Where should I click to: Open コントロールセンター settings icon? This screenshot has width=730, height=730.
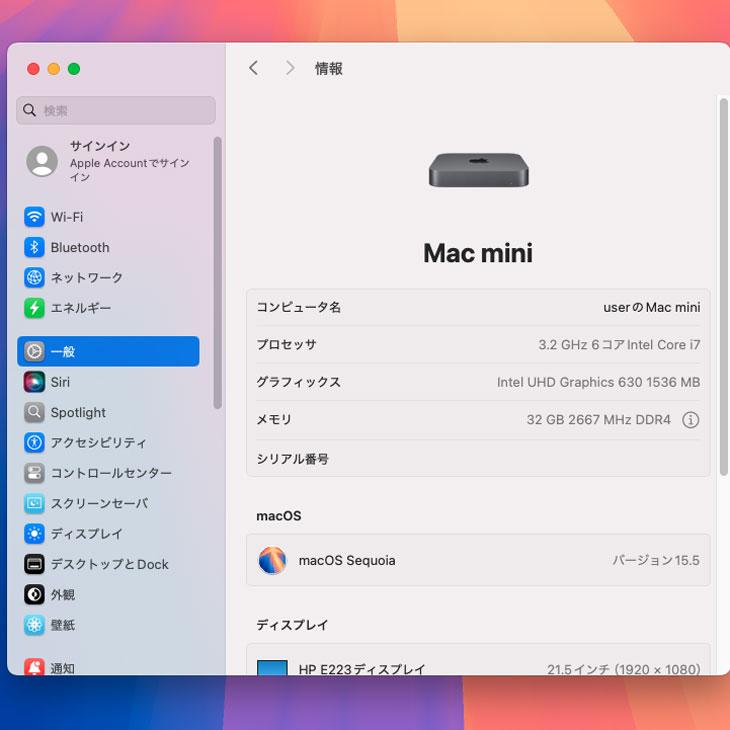click(35, 473)
